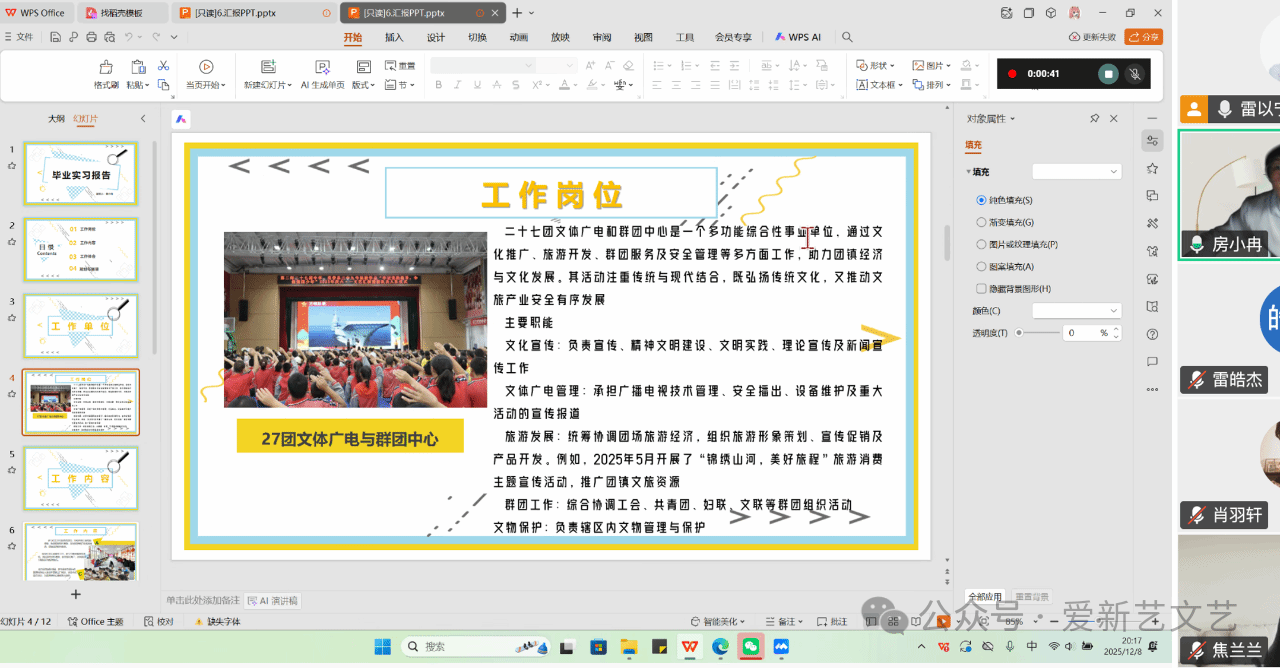Image resolution: width=1280 pixels, height=668 pixels.
Task: Click the muted microphone icon in recorder
Action: click(1135, 74)
